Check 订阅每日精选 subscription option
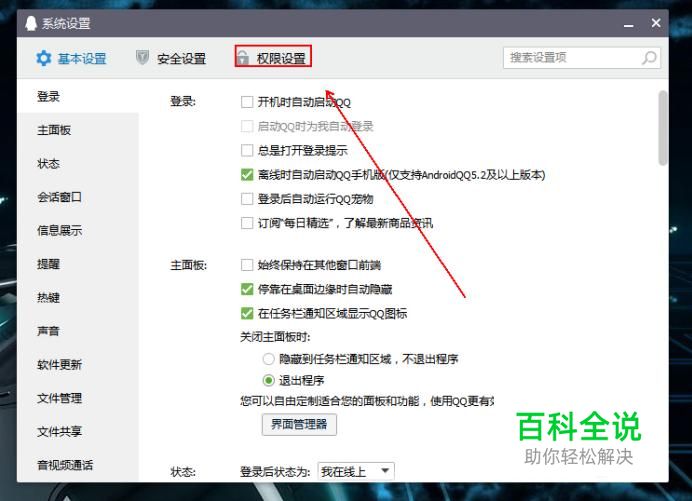 click(247, 223)
